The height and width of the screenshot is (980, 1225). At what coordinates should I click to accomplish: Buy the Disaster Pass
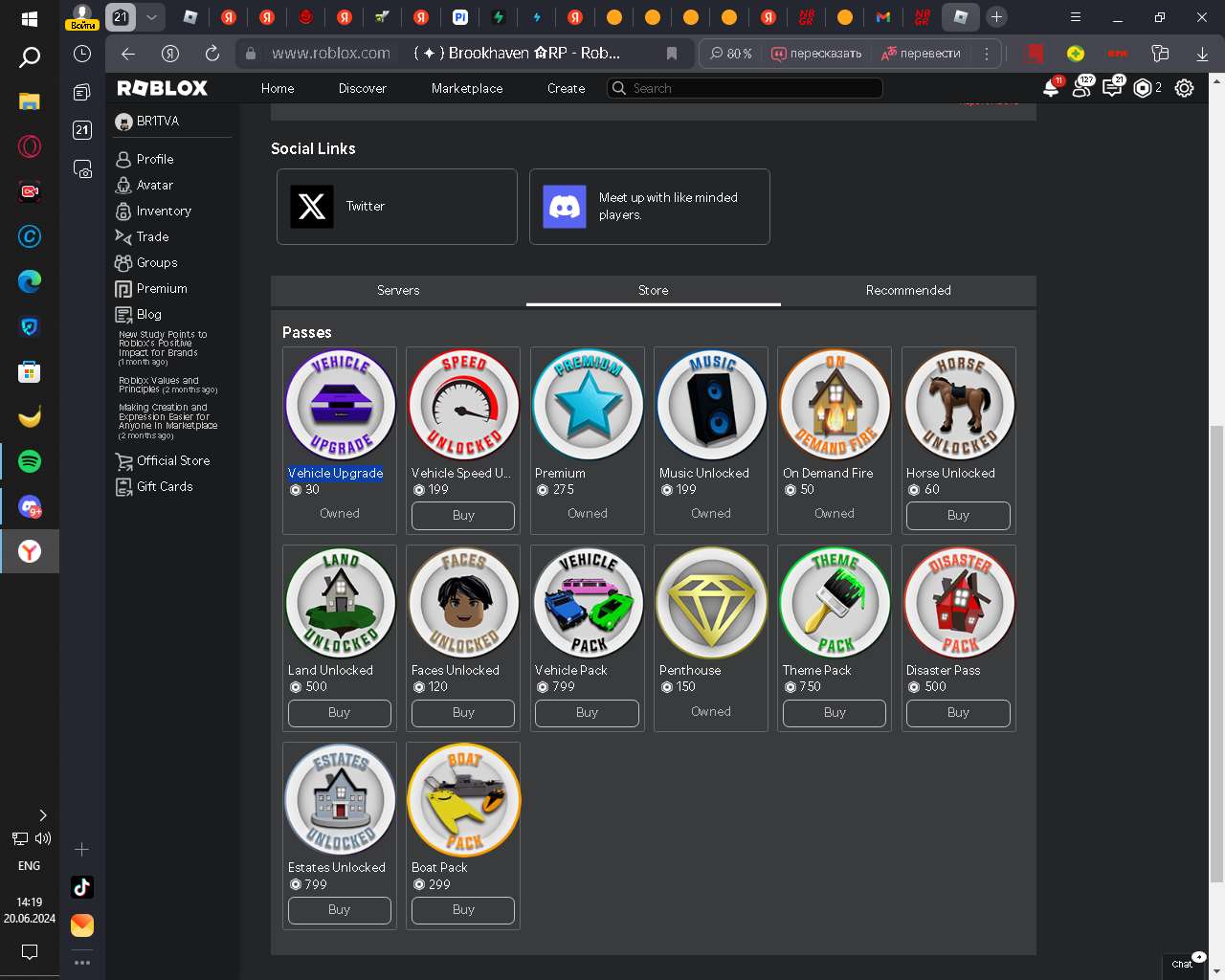point(958,713)
